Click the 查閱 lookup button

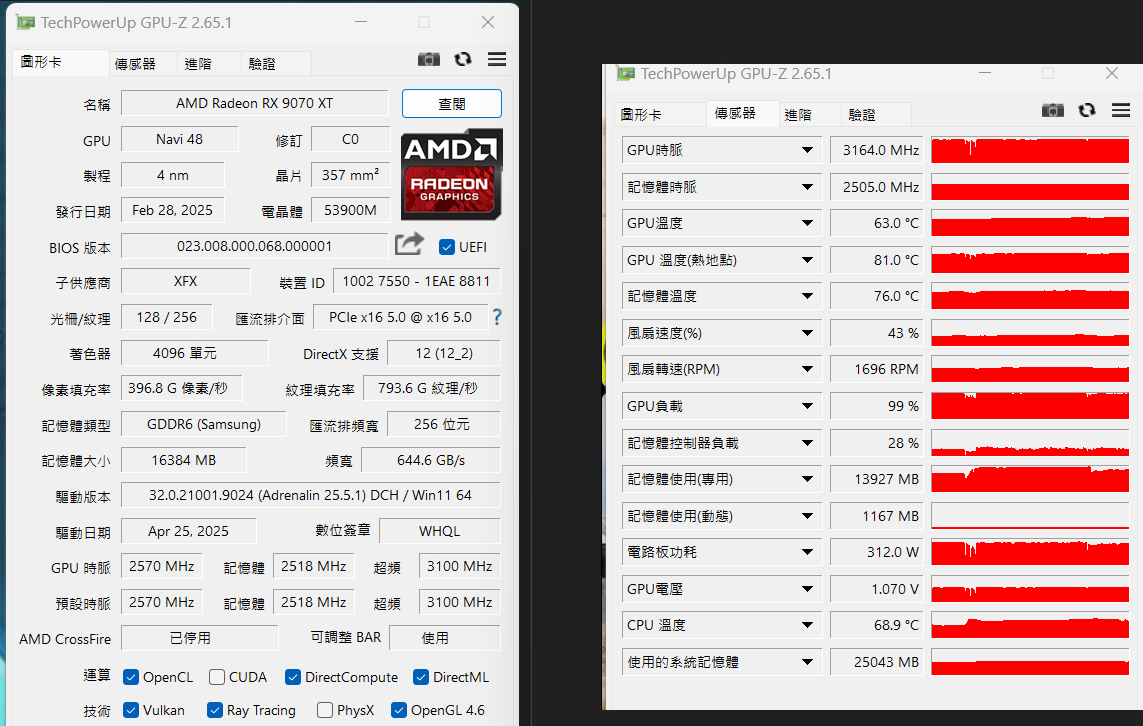coord(452,104)
